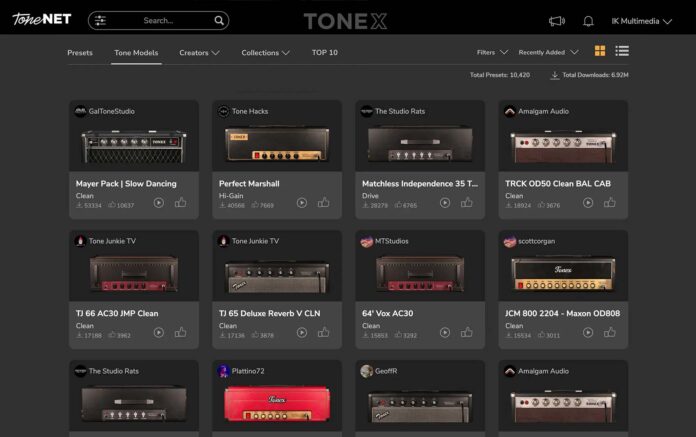Play JCM 800 2204 Maxon OD808 preview
The width and height of the screenshot is (696, 437).
click(588, 332)
